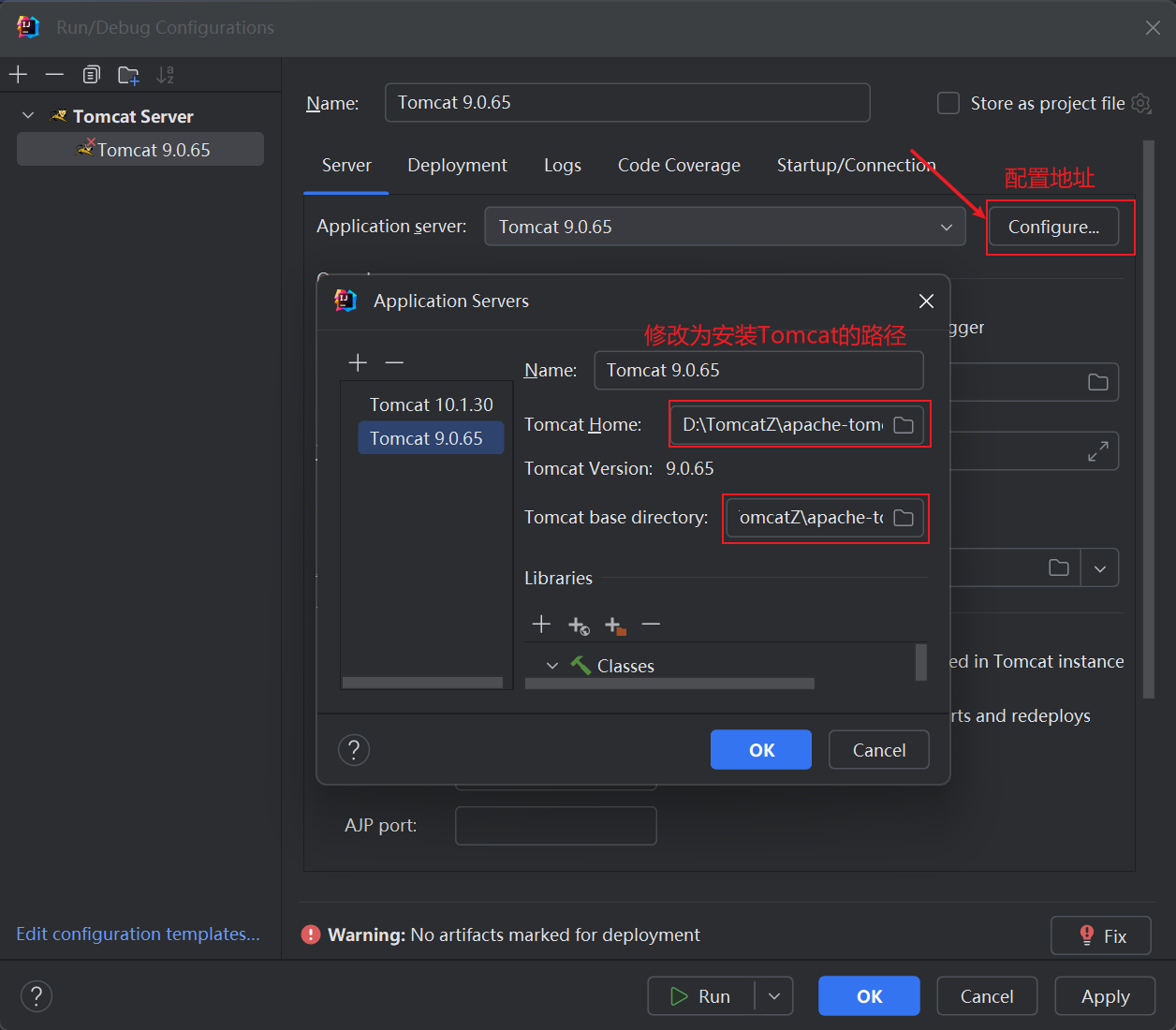Copy the selected run configuration
This screenshot has height=1030, width=1176.
tap(91, 75)
